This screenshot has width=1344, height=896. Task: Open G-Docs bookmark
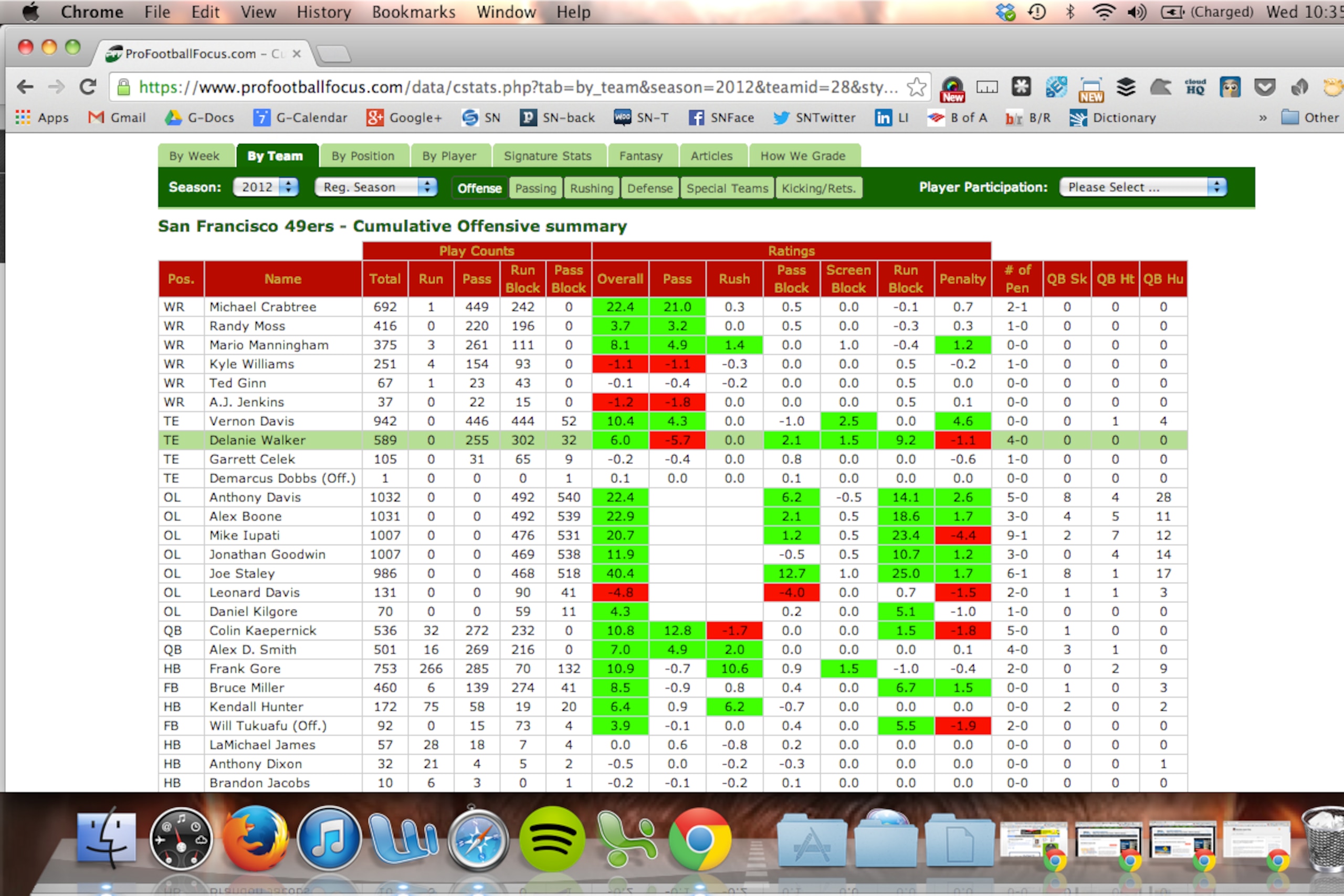(199, 118)
